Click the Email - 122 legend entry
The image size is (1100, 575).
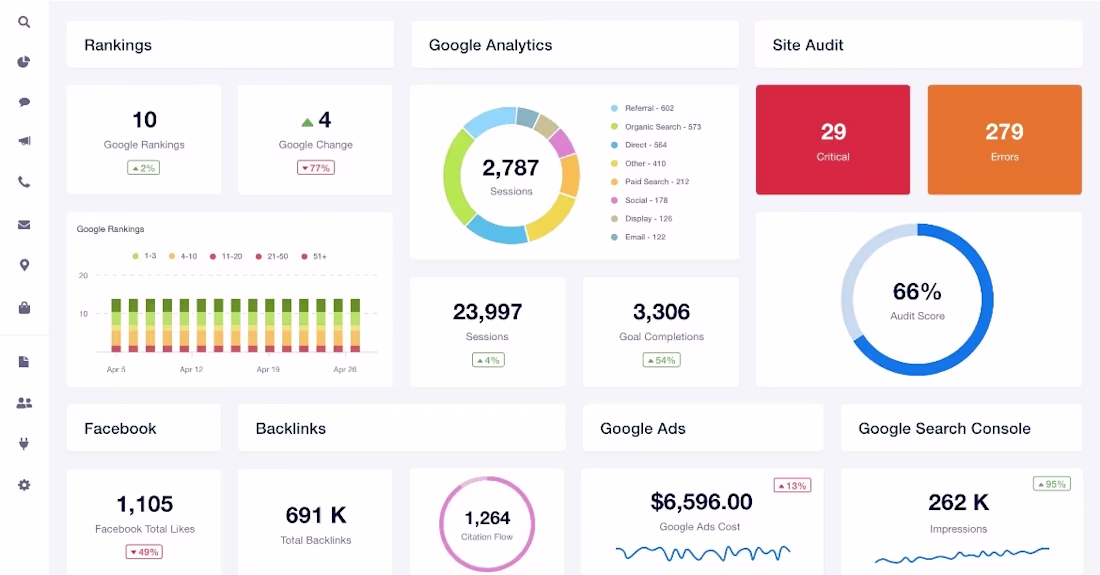(x=638, y=237)
